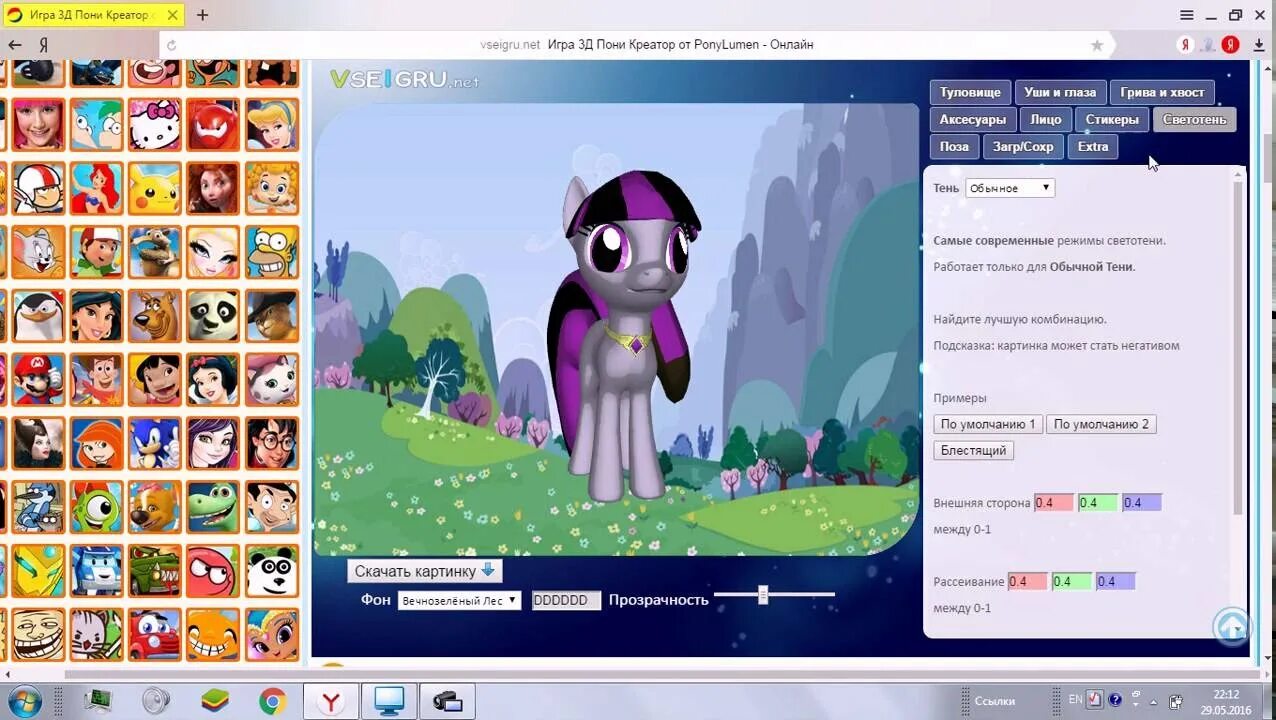Adjust the Прозрачность transparency slider handle

[763, 595]
